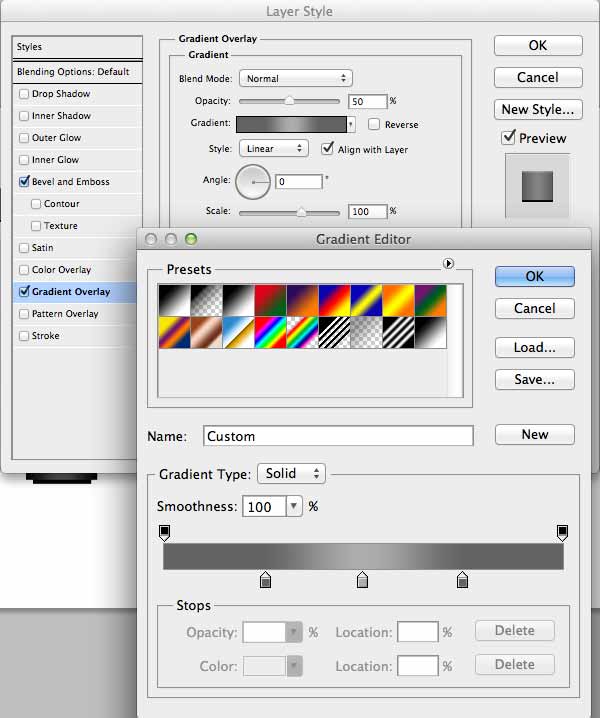Screen dimensions: 600x718
Task: Select the Transparent Rainbow preset with checkerboard corners
Action: [303, 332]
